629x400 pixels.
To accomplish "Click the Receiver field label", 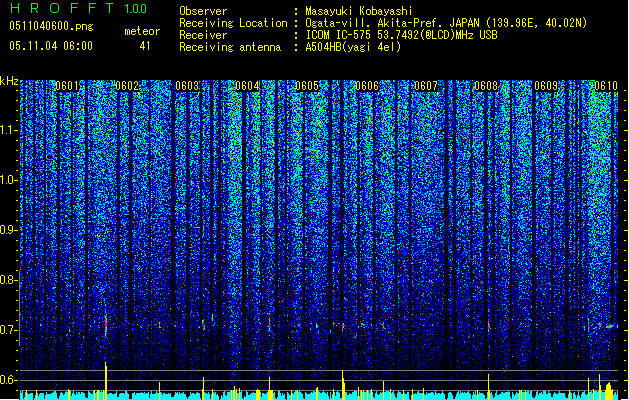I will pos(203,35).
